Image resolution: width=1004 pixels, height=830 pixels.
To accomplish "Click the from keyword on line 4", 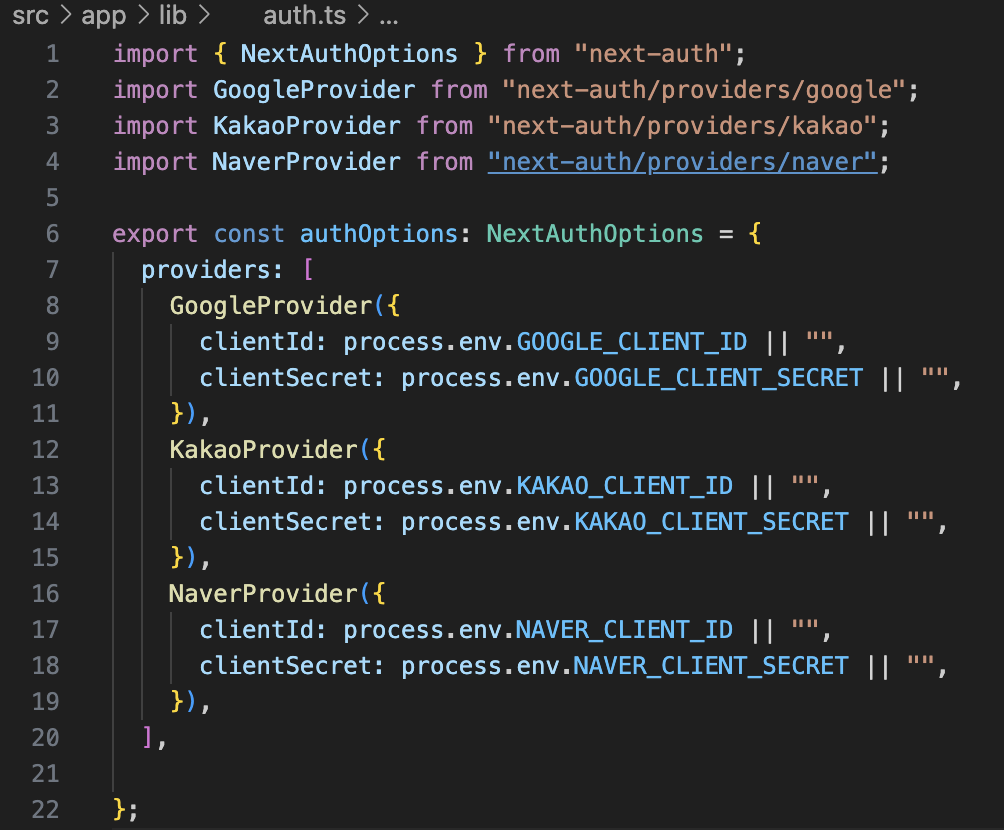I will pyautogui.click(x=444, y=162).
